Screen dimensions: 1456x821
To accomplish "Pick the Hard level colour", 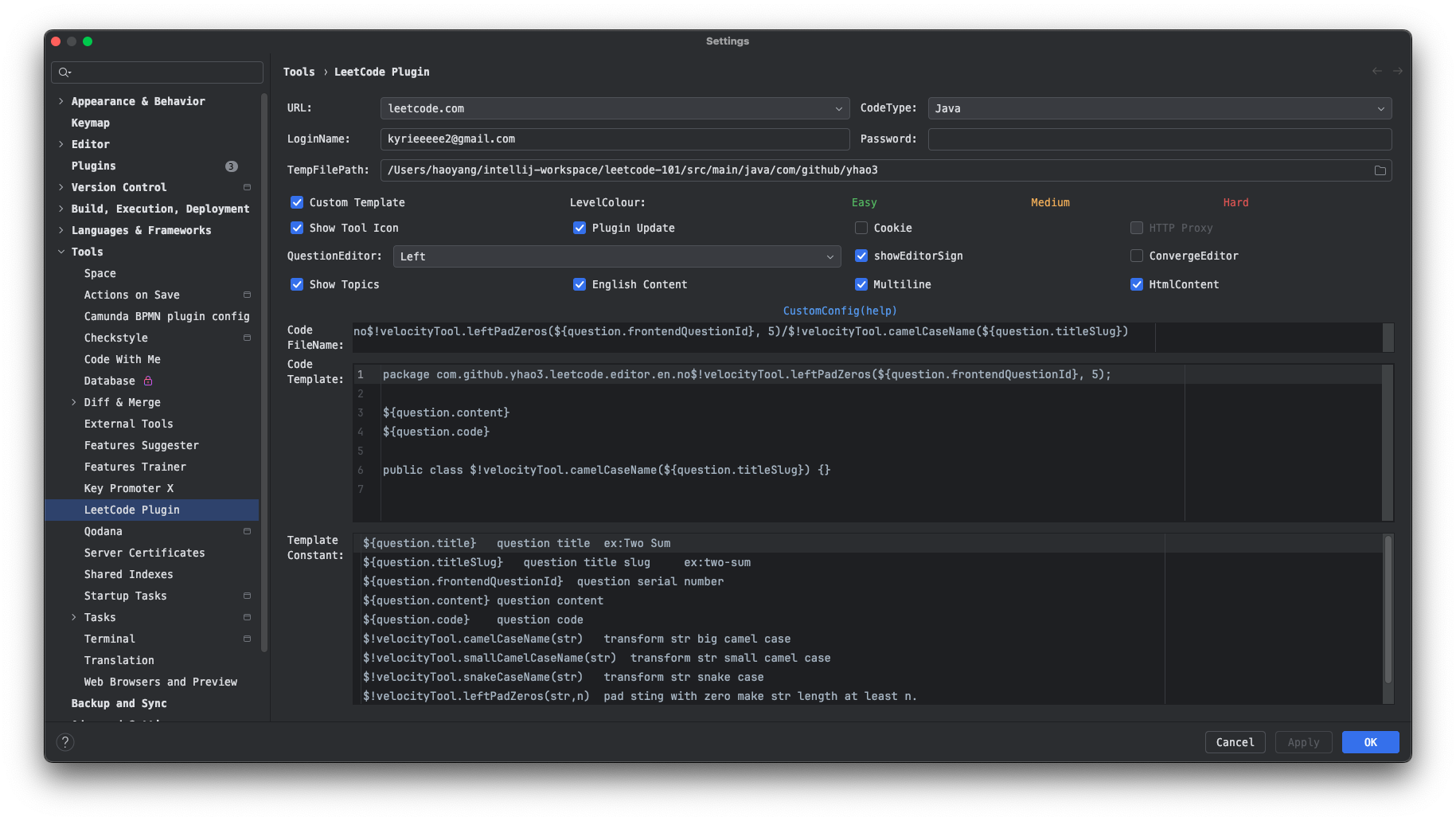I will coord(1235,202).
